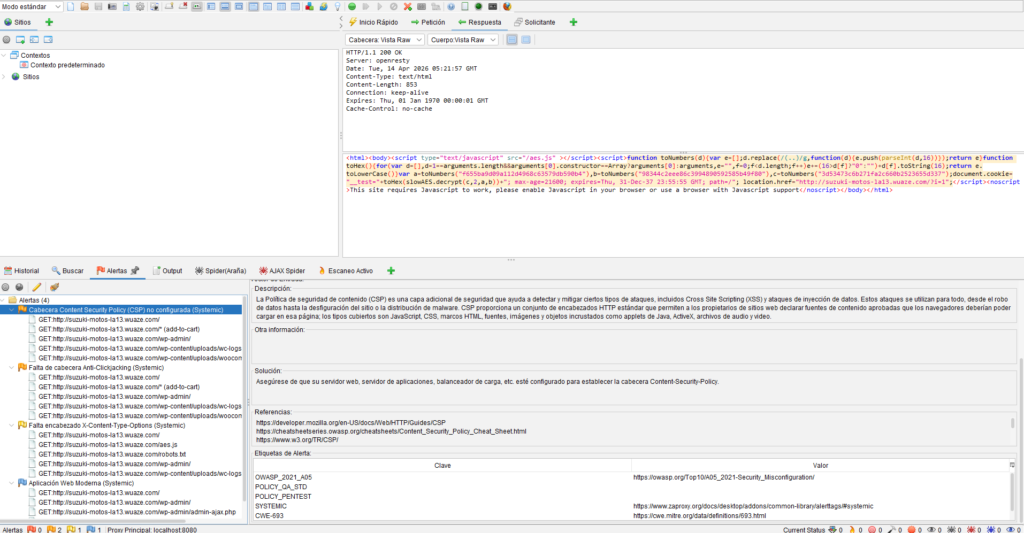The image size is (1024, 533).
Task: Click the pin icon on Alertas tab
Action: [x=135, y=270]
